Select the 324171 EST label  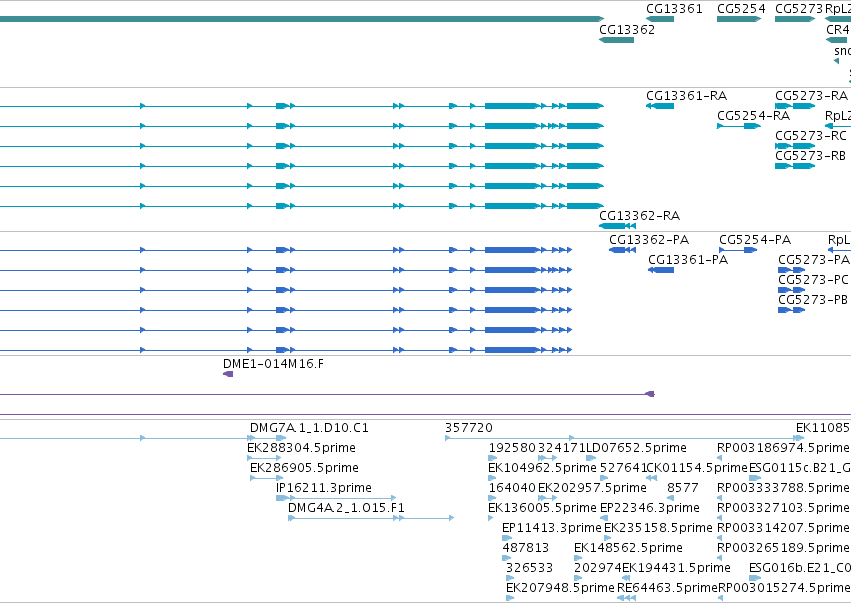[561, 448]
